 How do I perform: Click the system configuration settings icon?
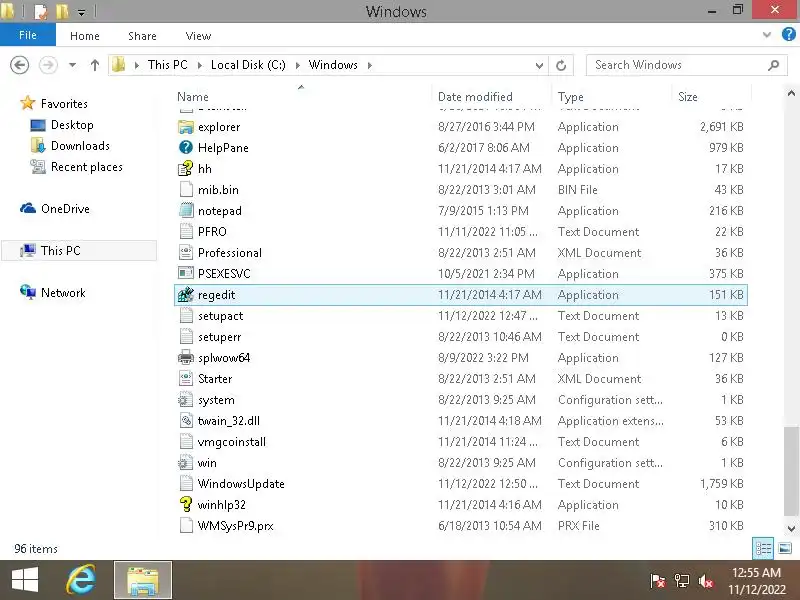186,400
